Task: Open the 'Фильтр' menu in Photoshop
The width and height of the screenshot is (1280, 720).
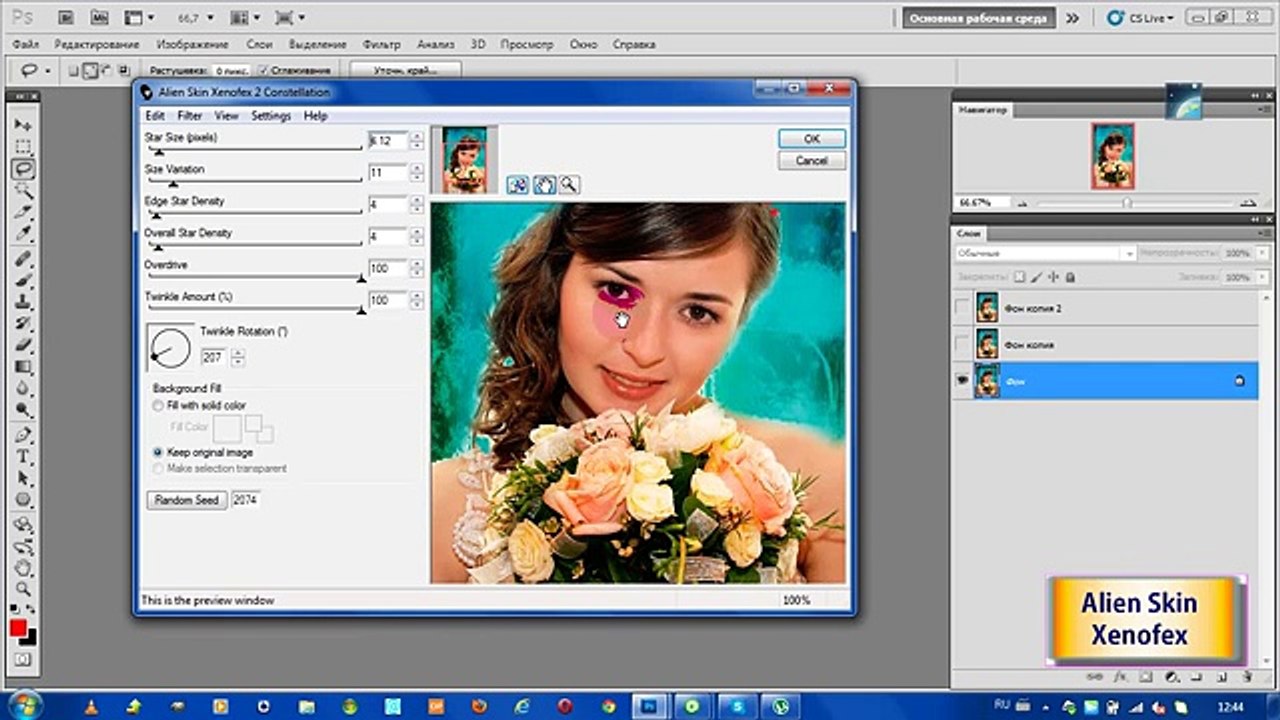Action: click(381, 45)
